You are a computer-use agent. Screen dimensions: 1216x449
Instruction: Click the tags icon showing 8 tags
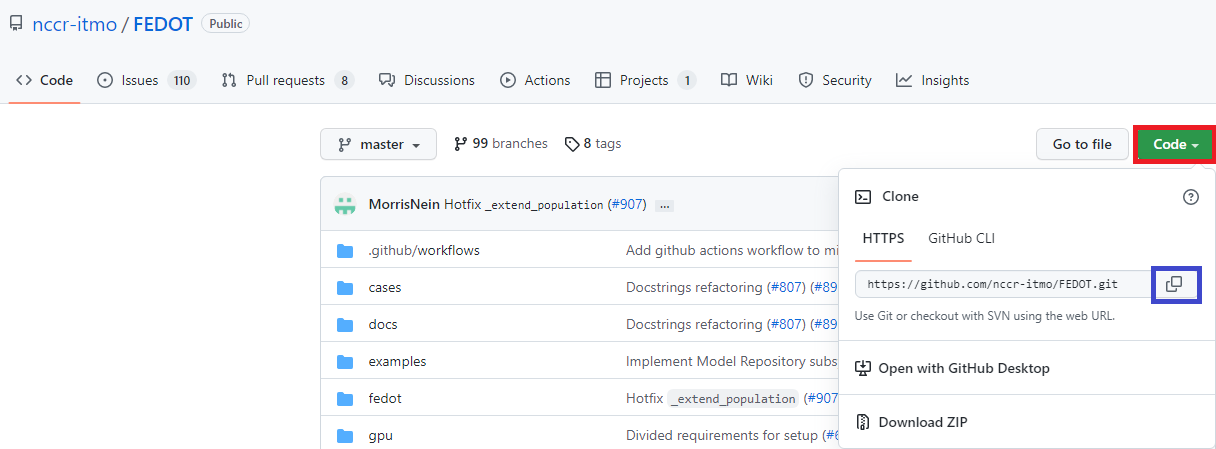571,144
